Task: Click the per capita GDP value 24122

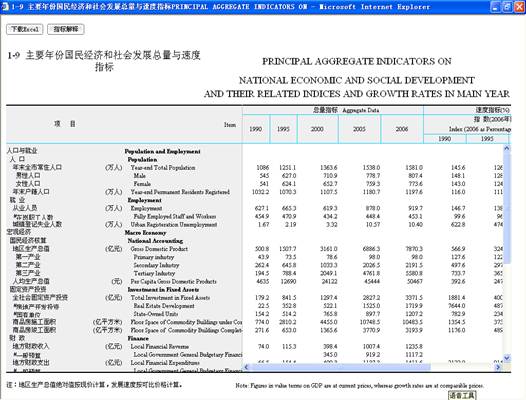Action: [x=330, y=282]
